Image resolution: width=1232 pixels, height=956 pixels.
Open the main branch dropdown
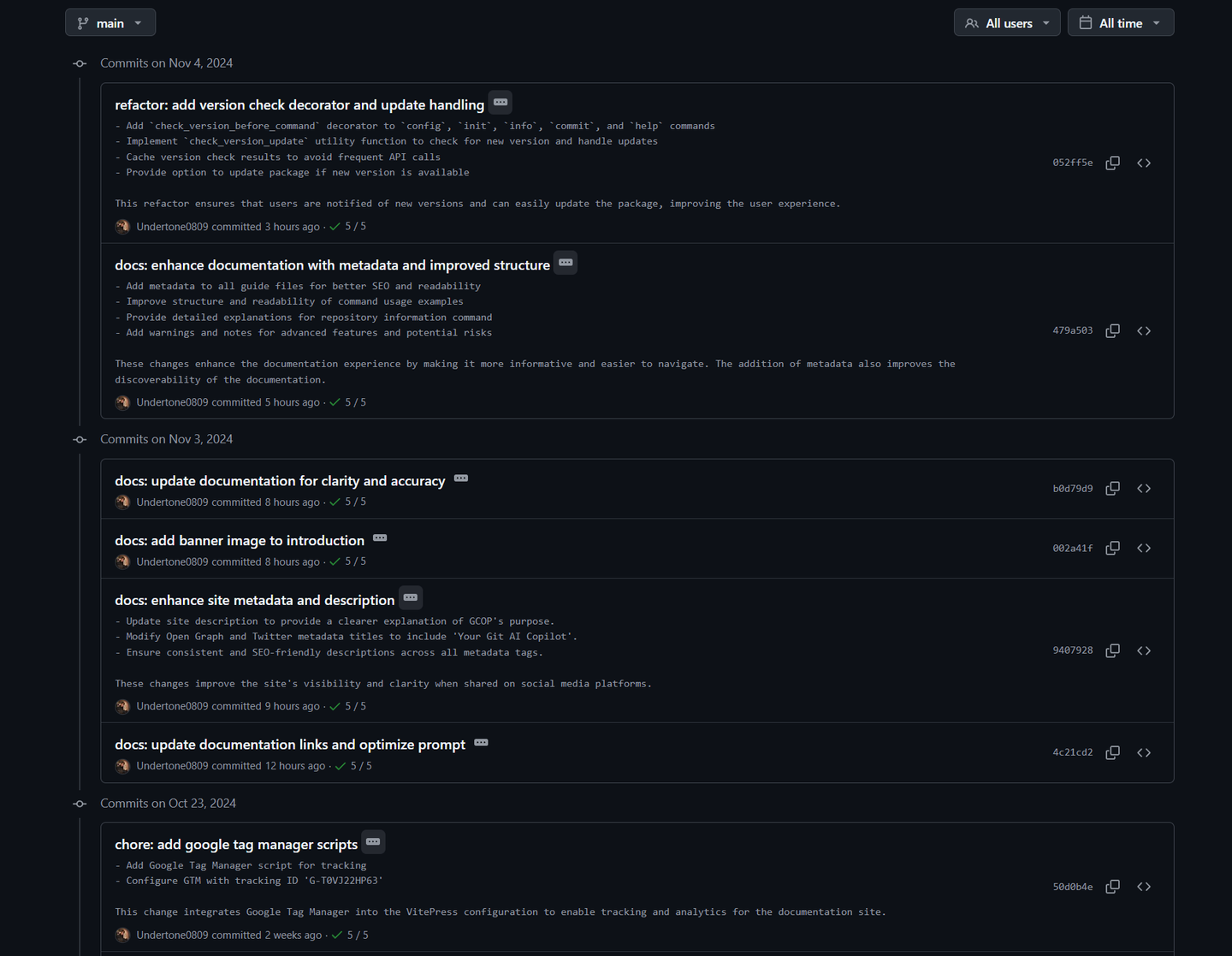click(110, 23)
